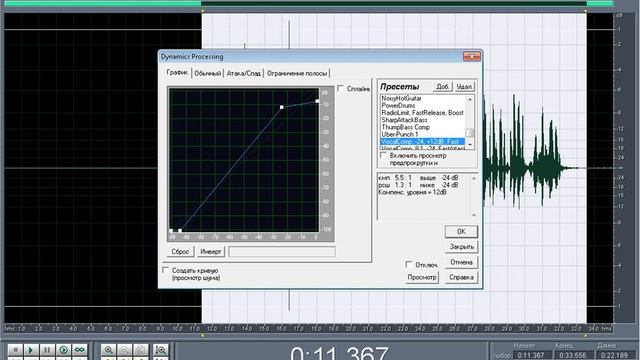Click the readout field next to Инверт
Image resolution: width=640 pixels, height=360 pixels.
[x=282, y=251]
